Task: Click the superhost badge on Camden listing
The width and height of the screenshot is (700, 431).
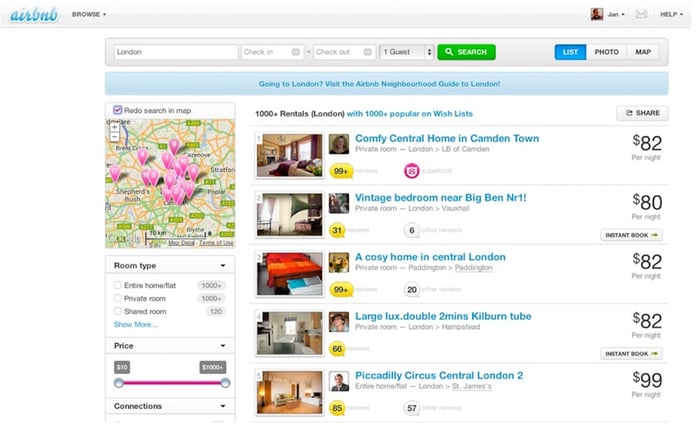Action: pyautogui.click(x=412, y=171)
